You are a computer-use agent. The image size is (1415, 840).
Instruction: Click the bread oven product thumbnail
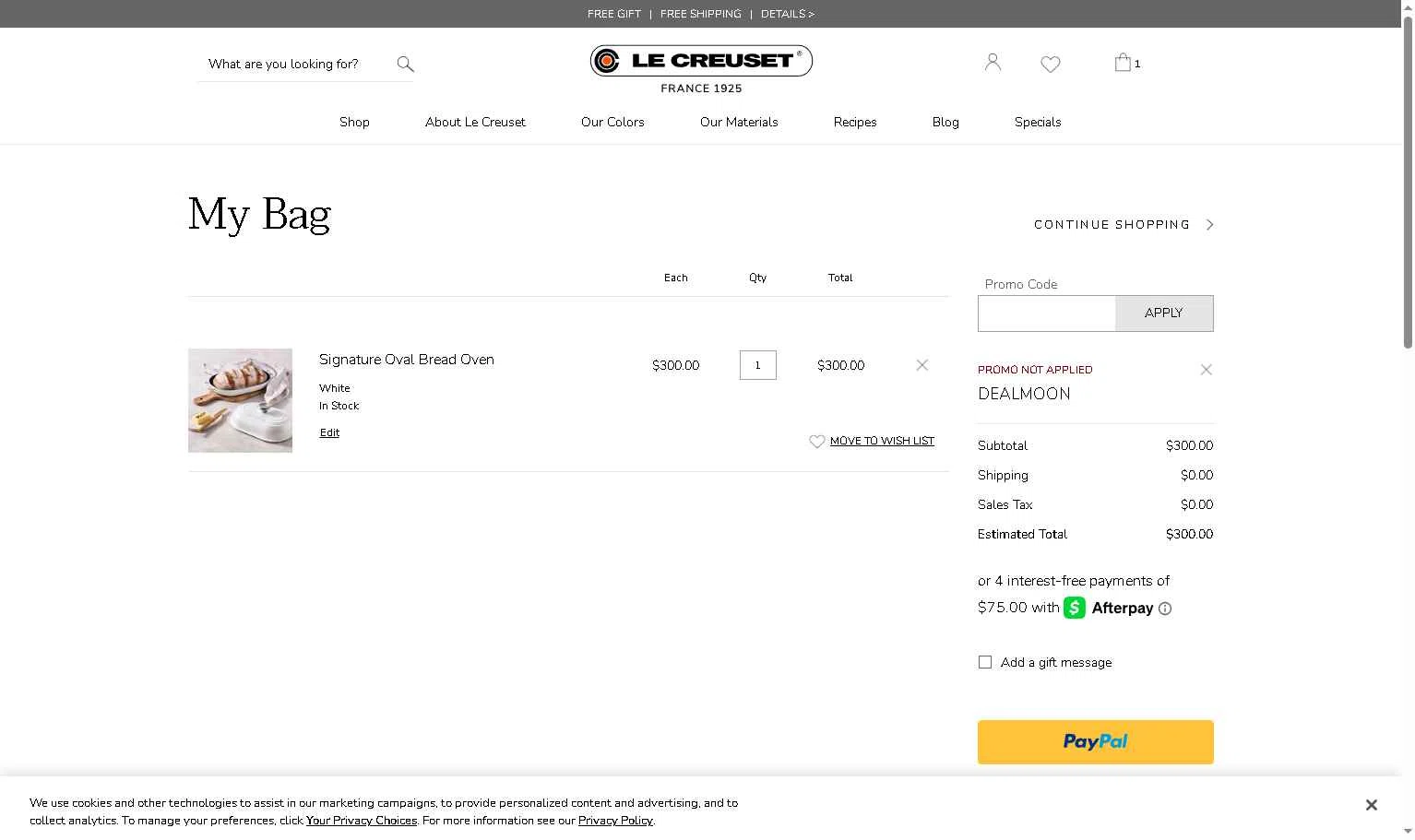(240, 400)
